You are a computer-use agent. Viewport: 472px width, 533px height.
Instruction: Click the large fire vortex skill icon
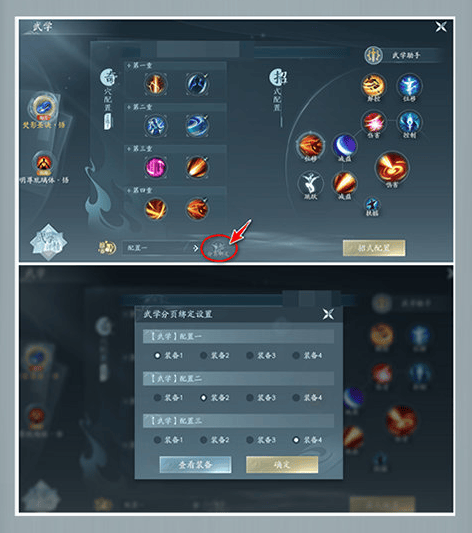click(x=392, y=166)
